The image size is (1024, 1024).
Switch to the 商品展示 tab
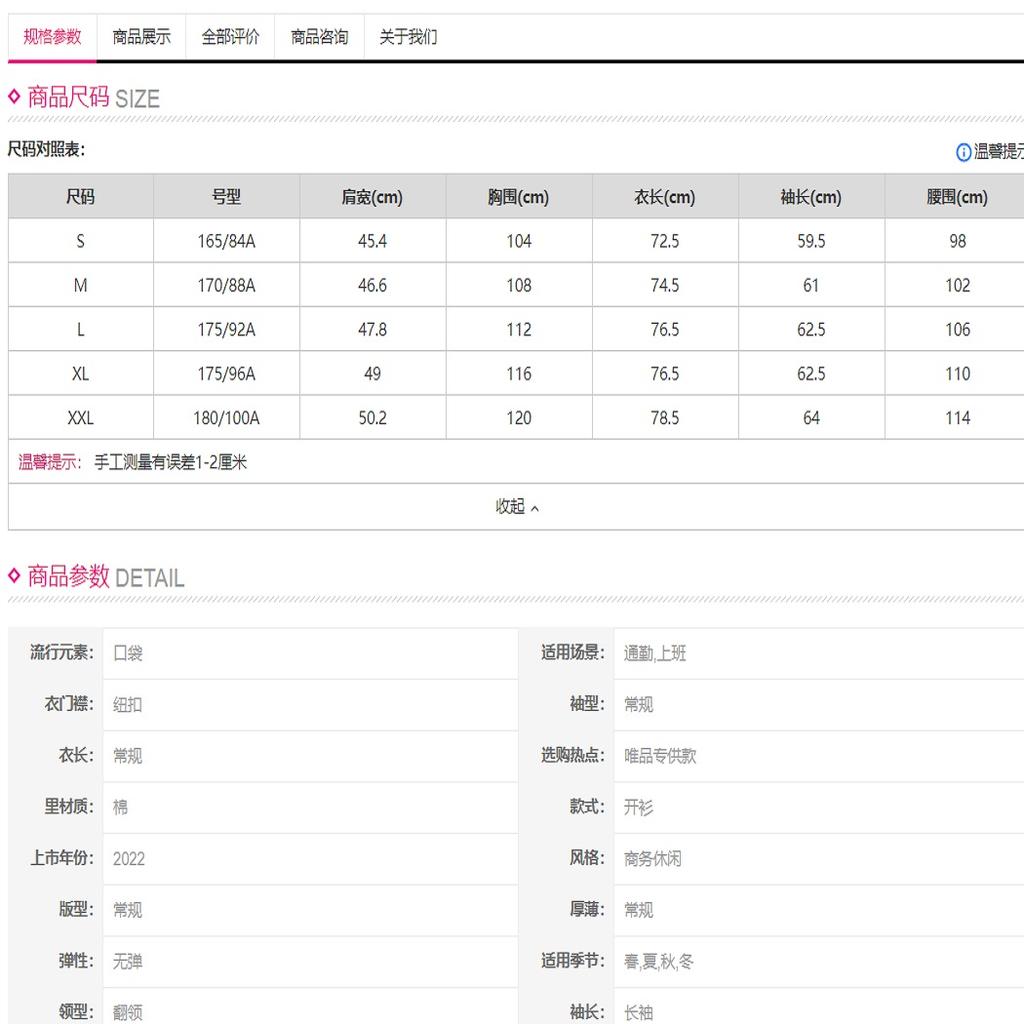coord(141,37)
